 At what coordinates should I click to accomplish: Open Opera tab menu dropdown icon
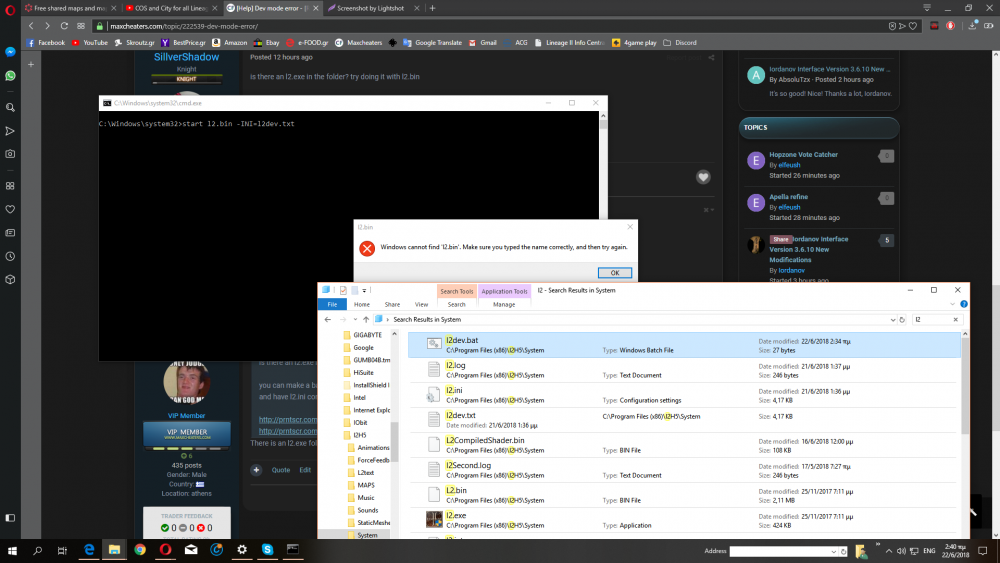point(927,8)
